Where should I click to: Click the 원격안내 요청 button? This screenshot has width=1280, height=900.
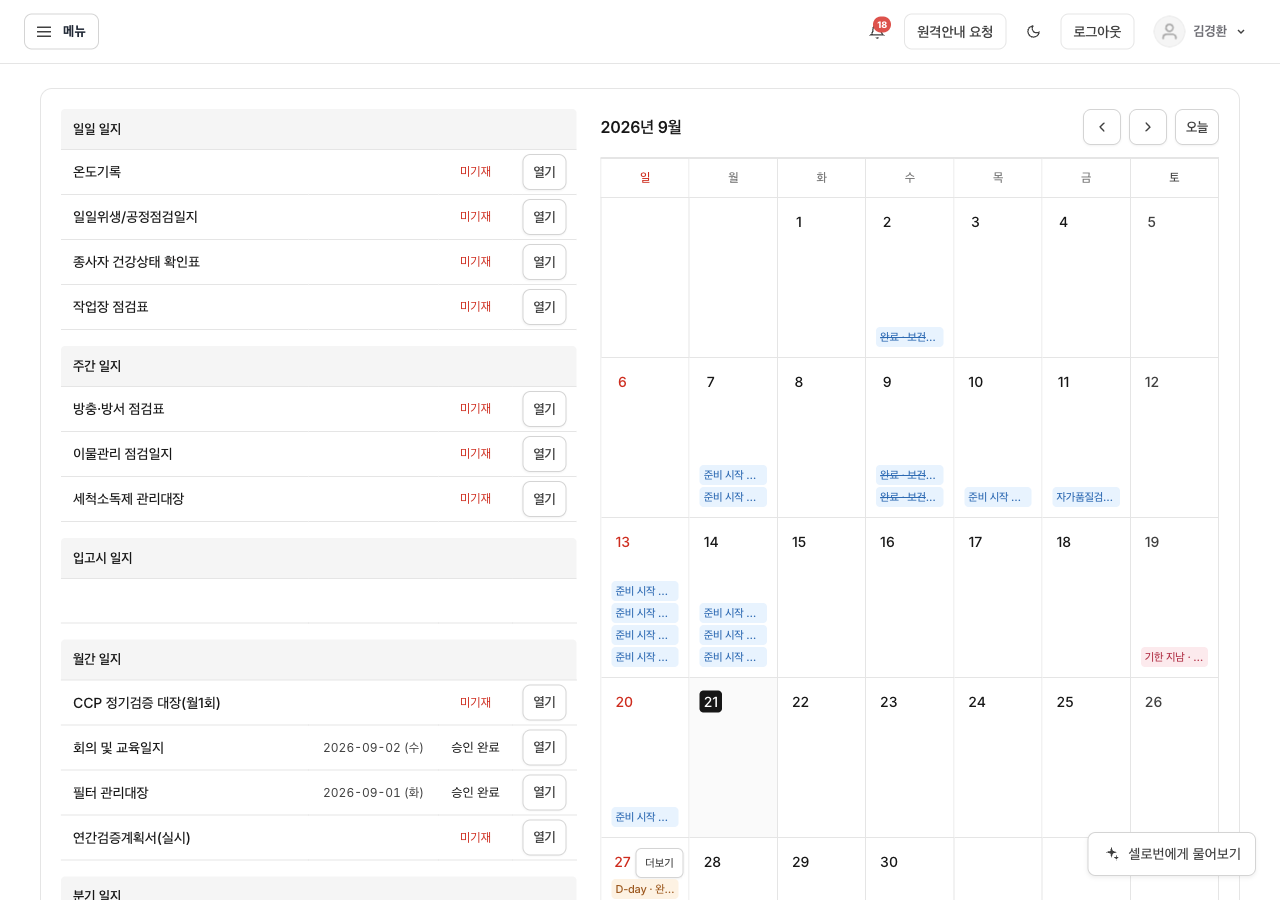pyautogui.click(x=955, y=31)
